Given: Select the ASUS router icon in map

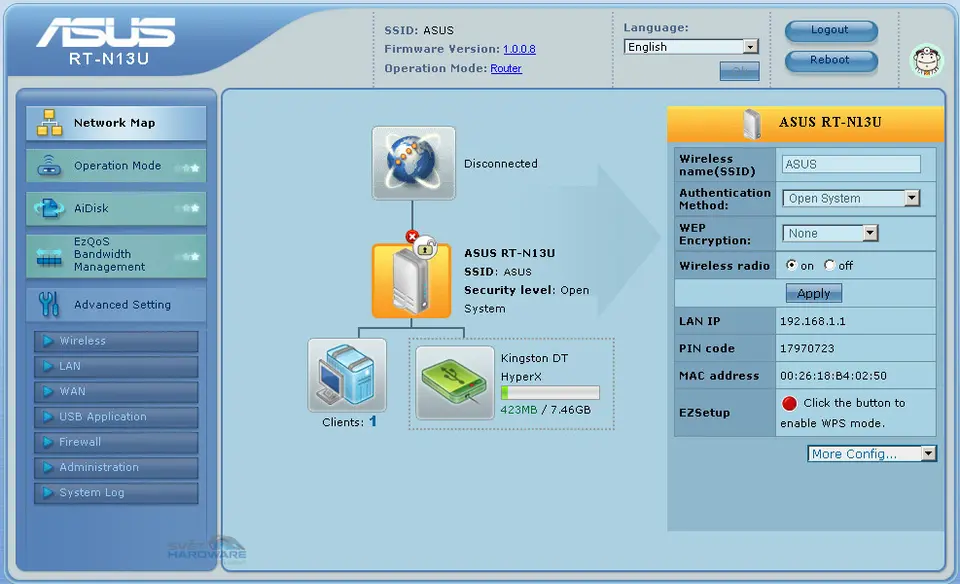Looking at the screenshot, I should pos(412,280).
